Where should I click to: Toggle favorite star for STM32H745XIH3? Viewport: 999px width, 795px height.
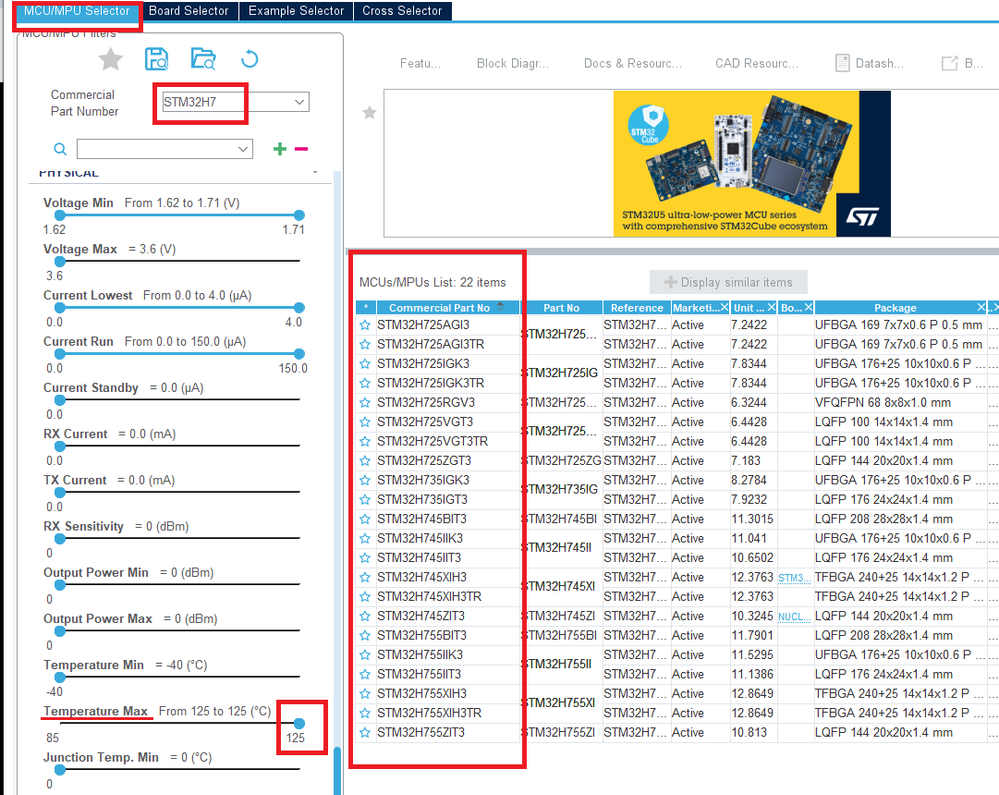click(x=365, y=577)
